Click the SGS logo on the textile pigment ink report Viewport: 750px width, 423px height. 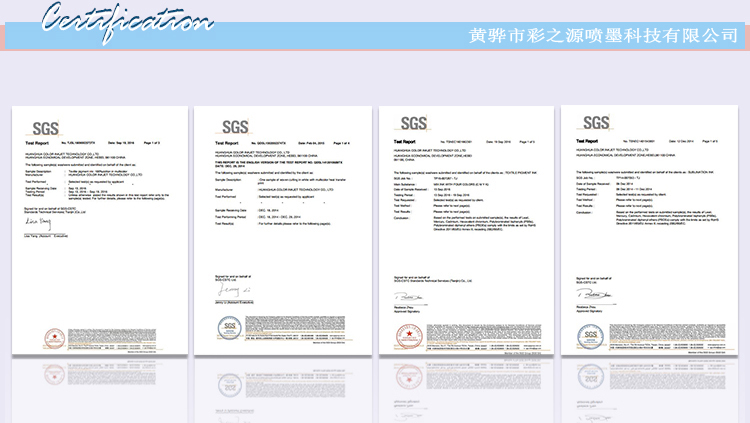point(414,123)
